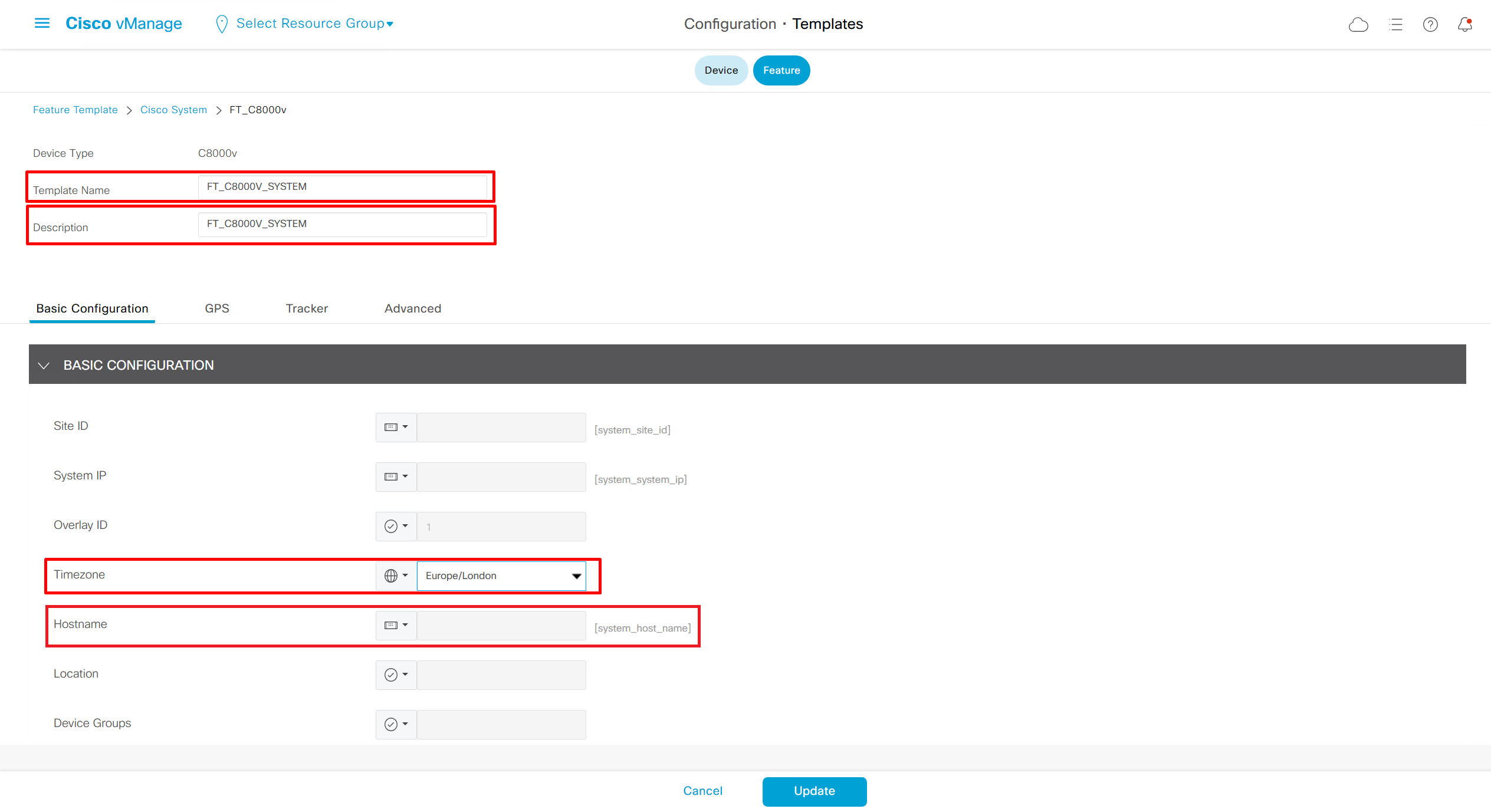Click the Site ID device-specific variable icon

point(391,427)
